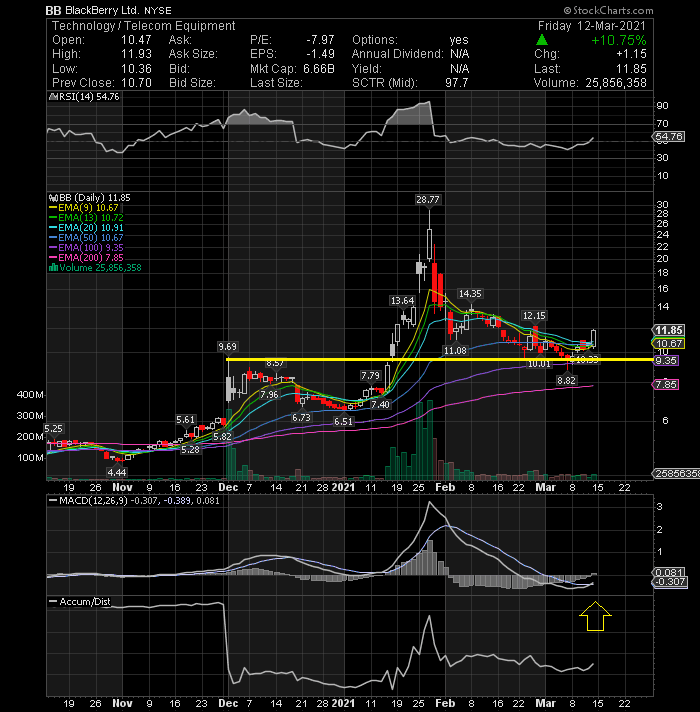Click the Low value 10.36
The image size is (700, 712).
tap(136, 69)
